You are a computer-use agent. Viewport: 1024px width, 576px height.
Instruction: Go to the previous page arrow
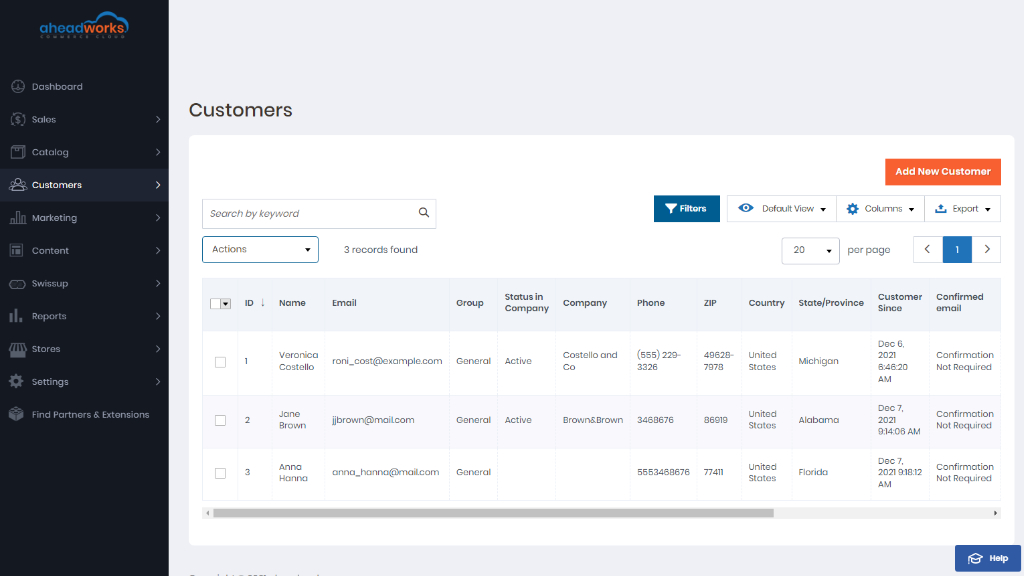(927, 249)
